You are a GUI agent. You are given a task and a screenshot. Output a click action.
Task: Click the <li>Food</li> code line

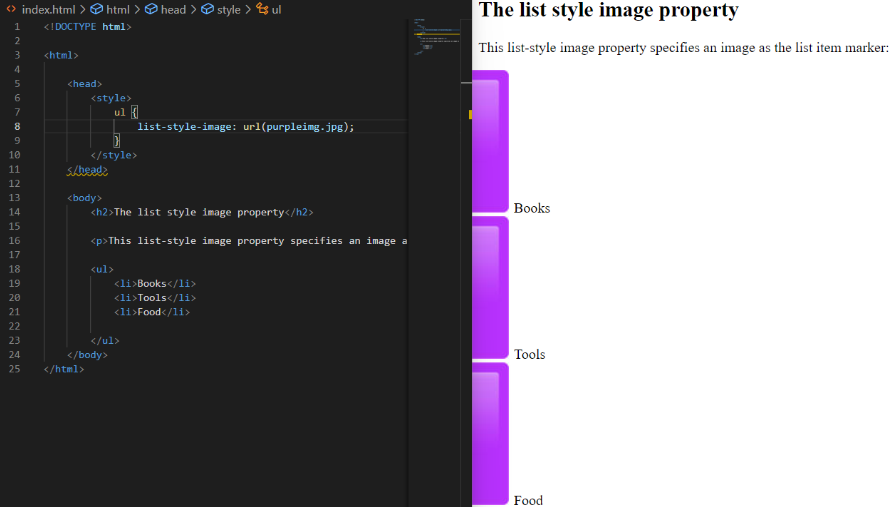point(152,312)
